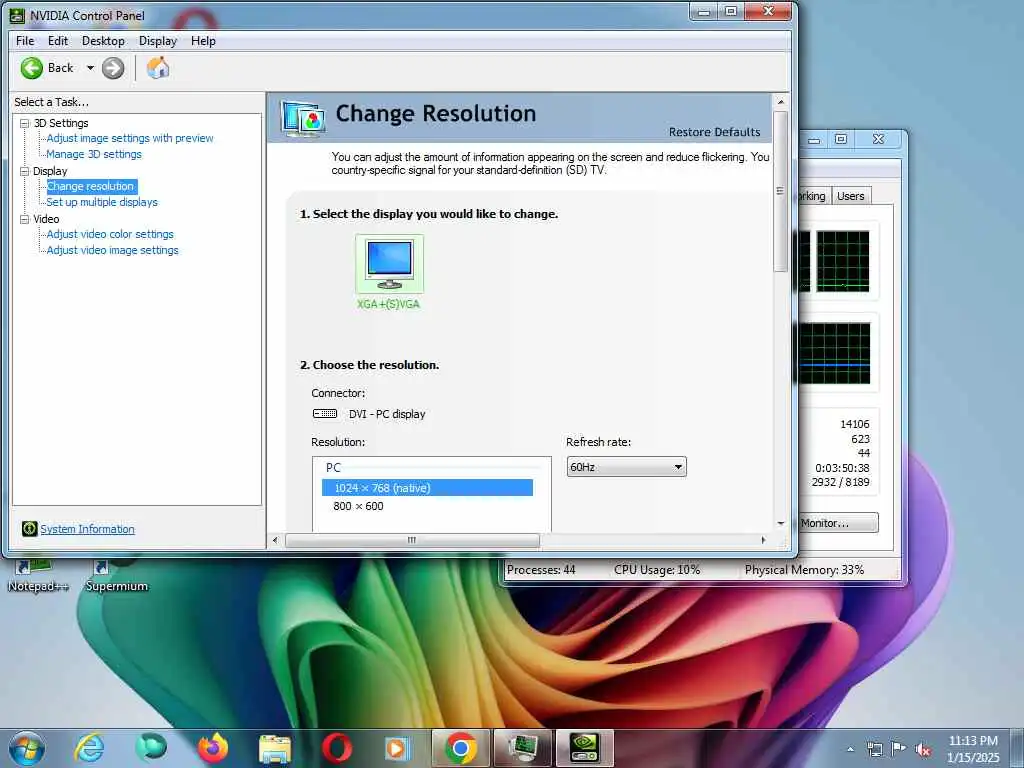Viewport: 1024px width, 768px height.
Task: Open the Notepad++ desktop shortcut
Action: pyautogui.click(x=38, y=575)
